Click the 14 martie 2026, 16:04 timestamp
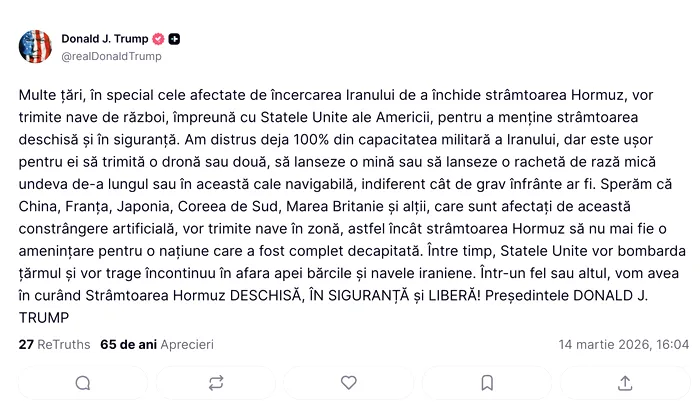The image size is (700, 409). pos(623,344)
